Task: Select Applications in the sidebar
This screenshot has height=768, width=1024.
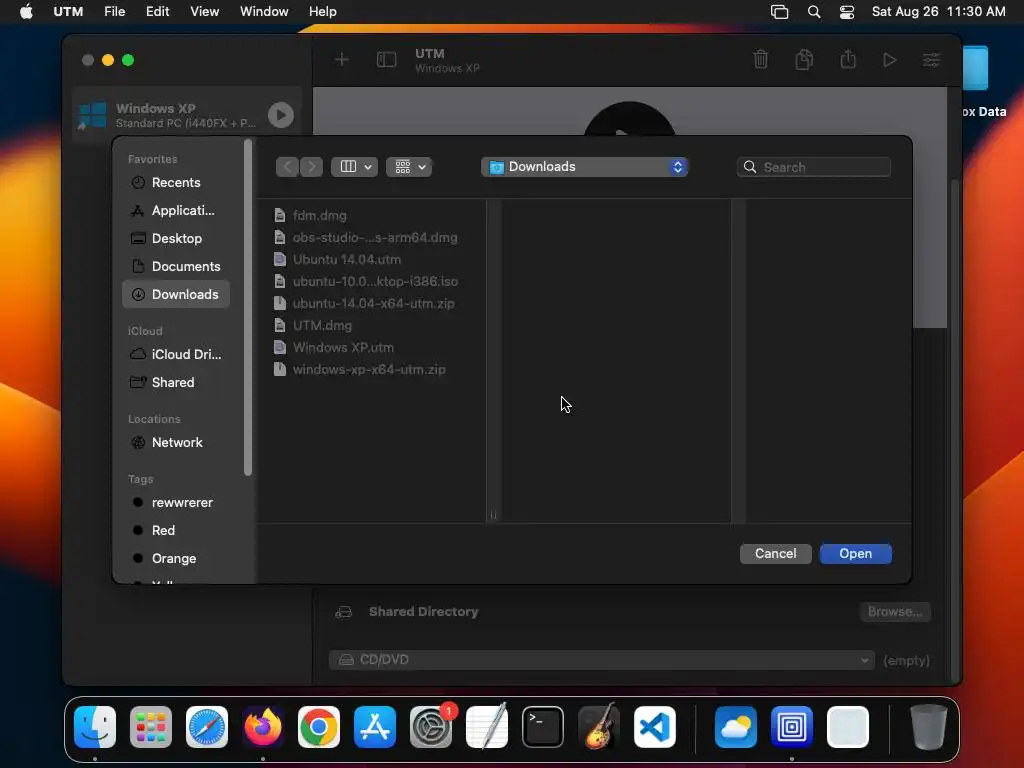Action: coord(176,210)
